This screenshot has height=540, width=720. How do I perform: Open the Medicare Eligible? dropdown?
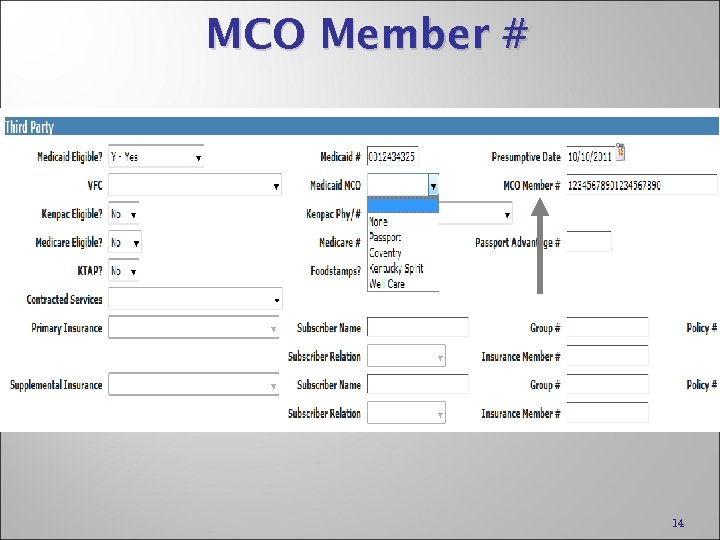(x=125, y=242)
